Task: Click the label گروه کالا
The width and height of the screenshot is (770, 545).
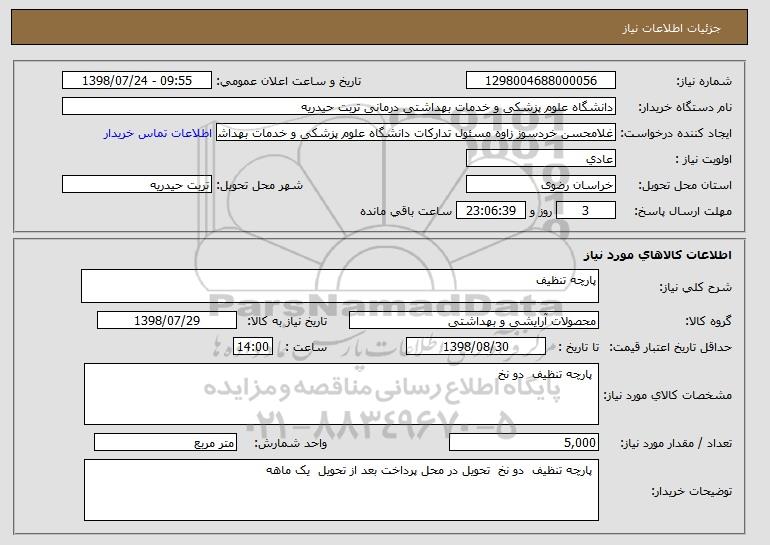Action: pos(709,322)
